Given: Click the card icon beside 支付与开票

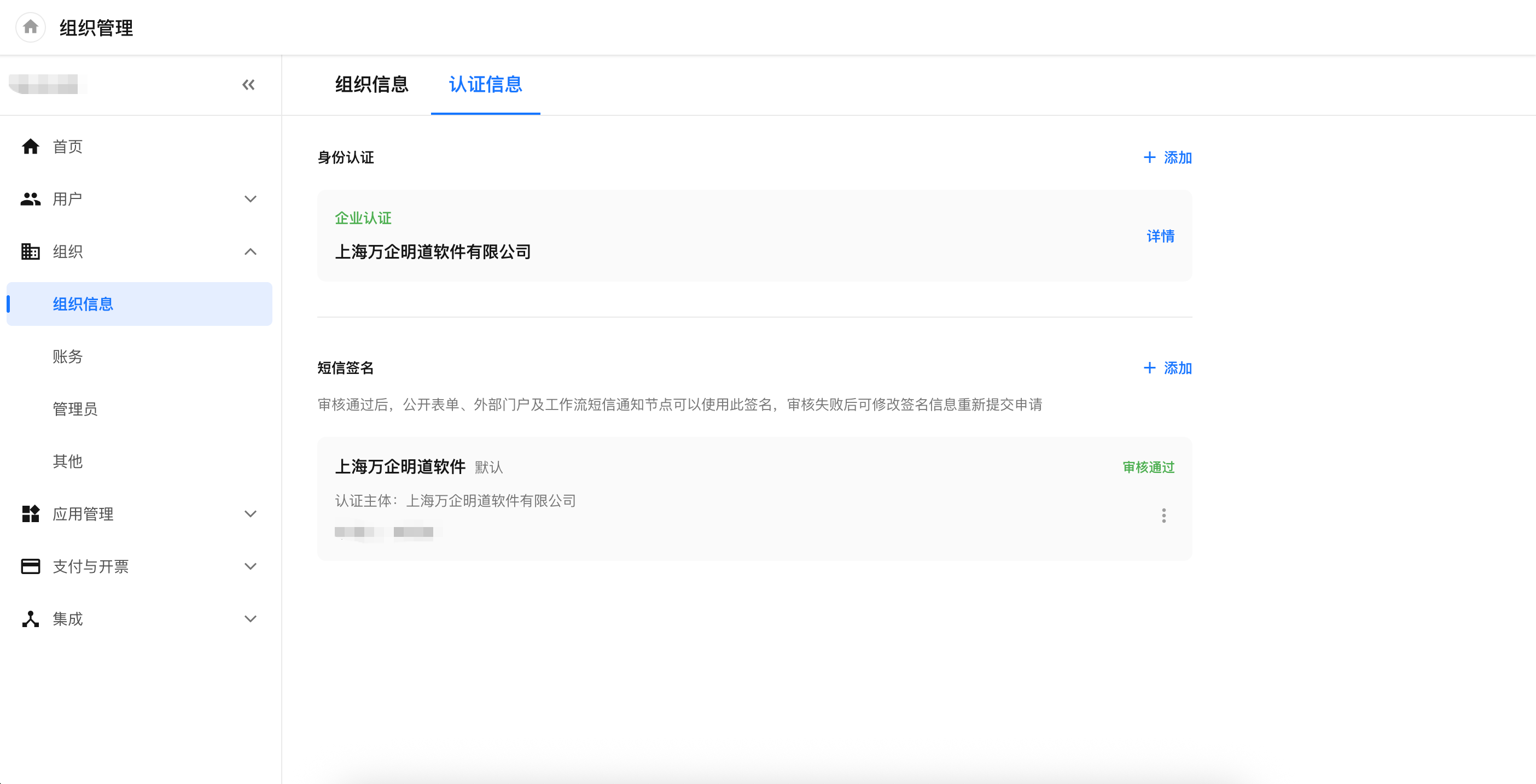Looking at the screenshot, I should (x=31, y=566).
